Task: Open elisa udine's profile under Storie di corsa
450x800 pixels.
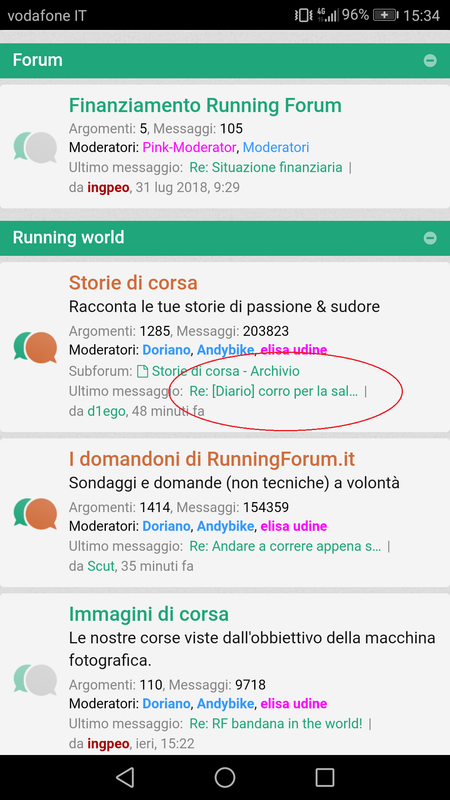Action: coord(294,350)
